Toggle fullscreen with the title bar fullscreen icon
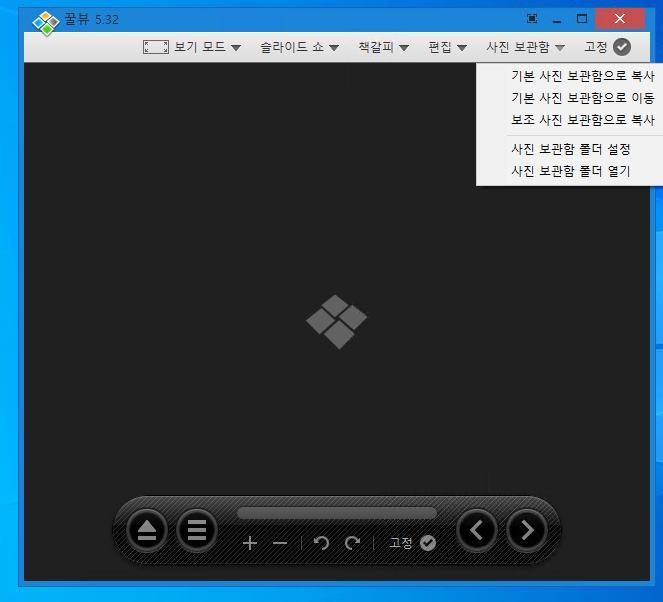Screen dimensions: 663x602 532,19
